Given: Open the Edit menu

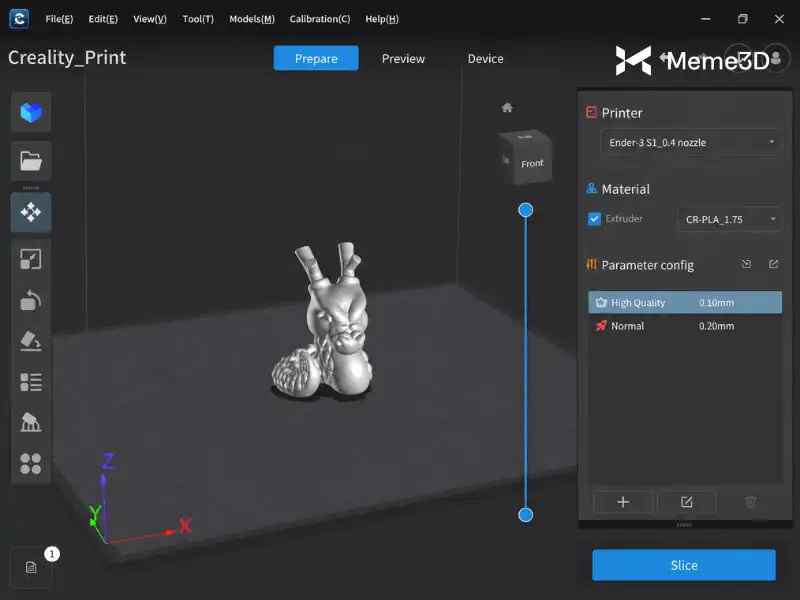Looking at the screenshot, I should [103, 19].
